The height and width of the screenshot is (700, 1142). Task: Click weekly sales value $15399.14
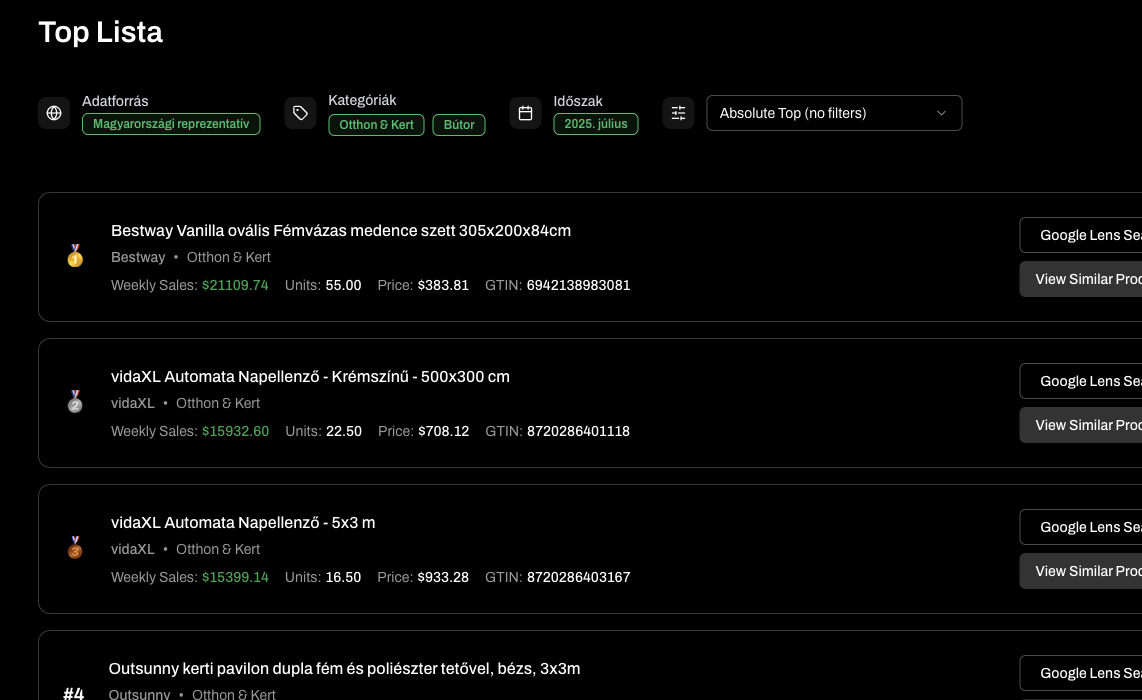pos(235,577)
